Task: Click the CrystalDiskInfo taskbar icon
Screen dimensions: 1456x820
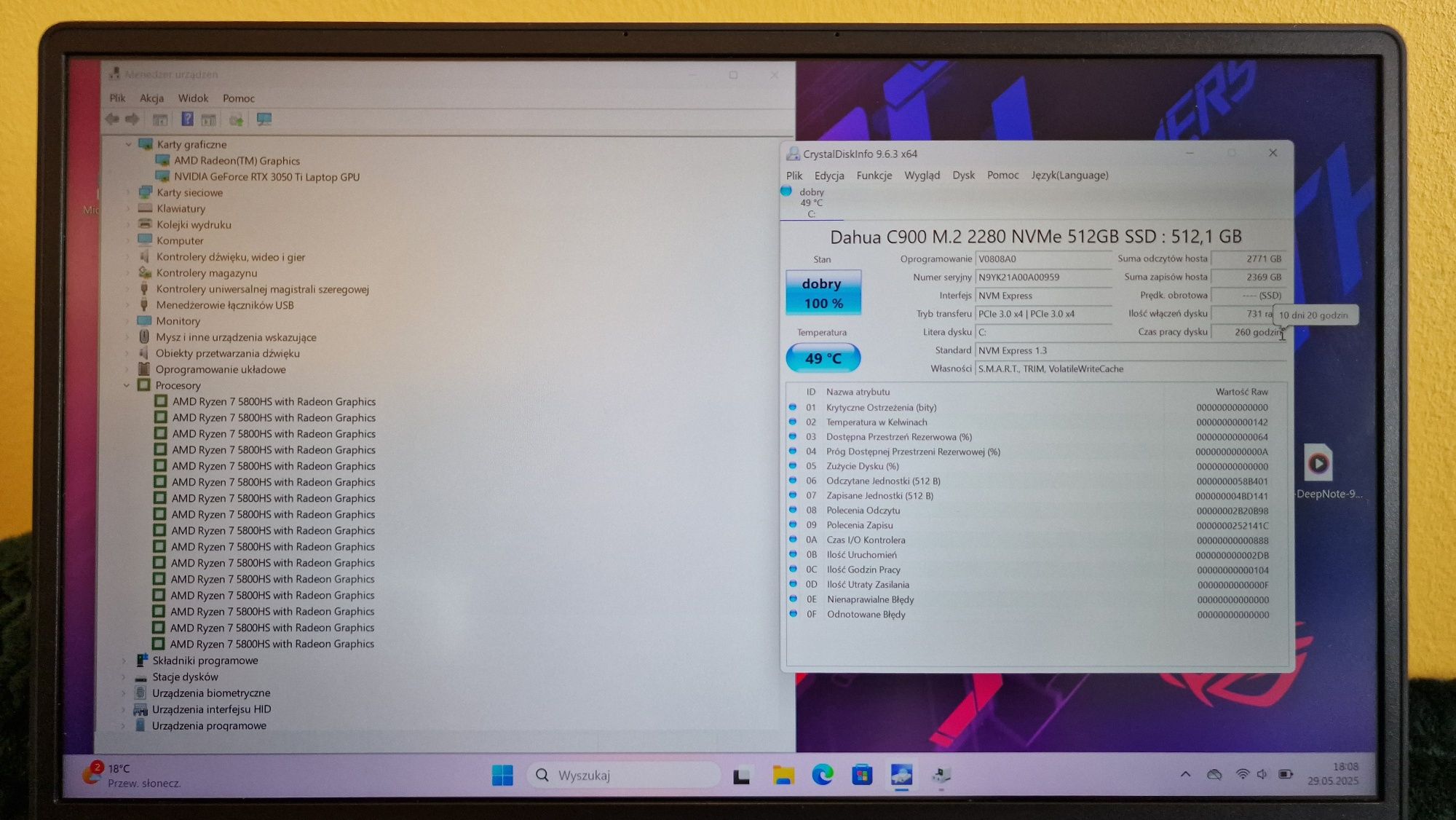Action: click(901, 776)
